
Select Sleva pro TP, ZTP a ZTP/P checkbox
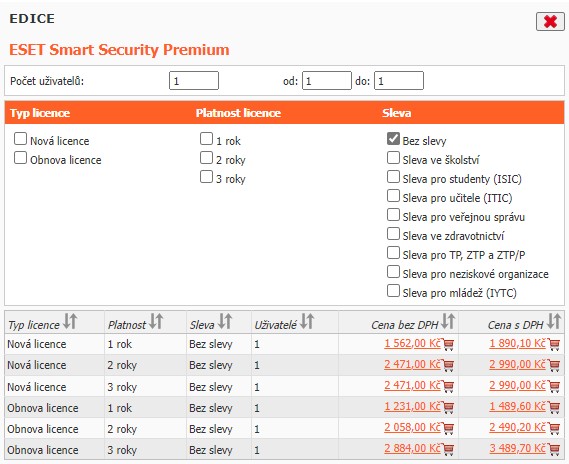tap(393, 253)
